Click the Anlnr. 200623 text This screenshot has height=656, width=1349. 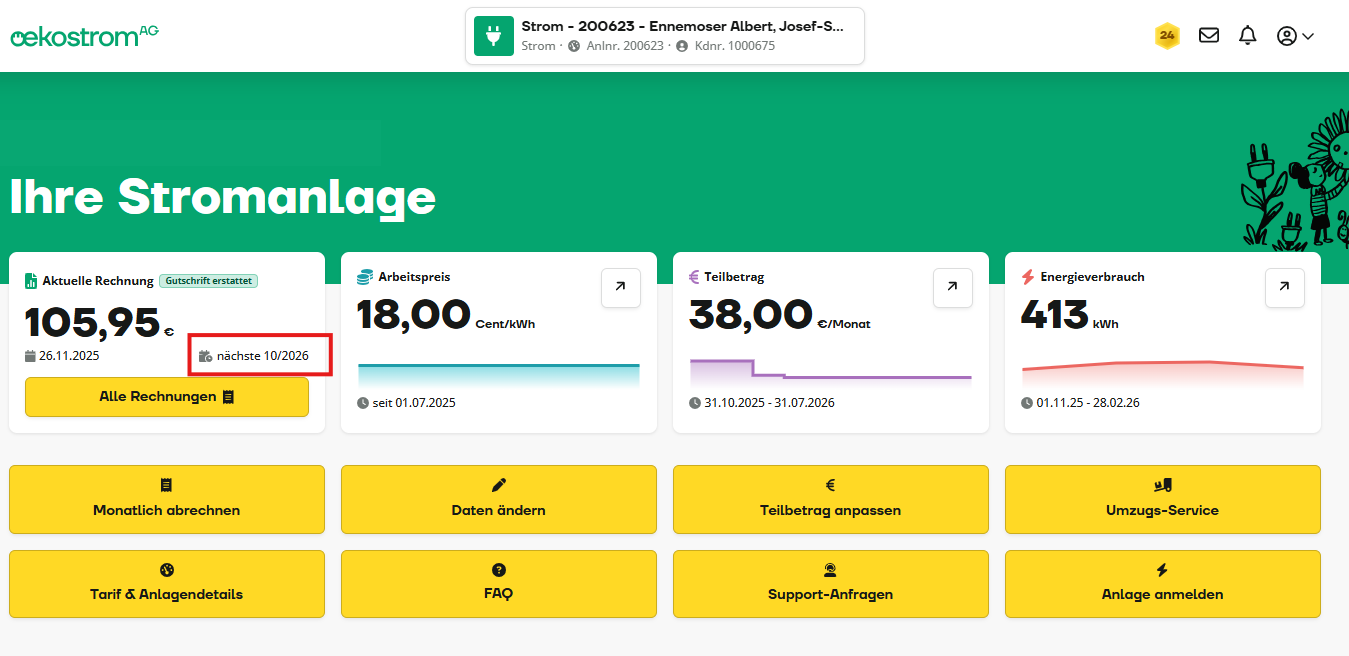click(x=623, y=46)
